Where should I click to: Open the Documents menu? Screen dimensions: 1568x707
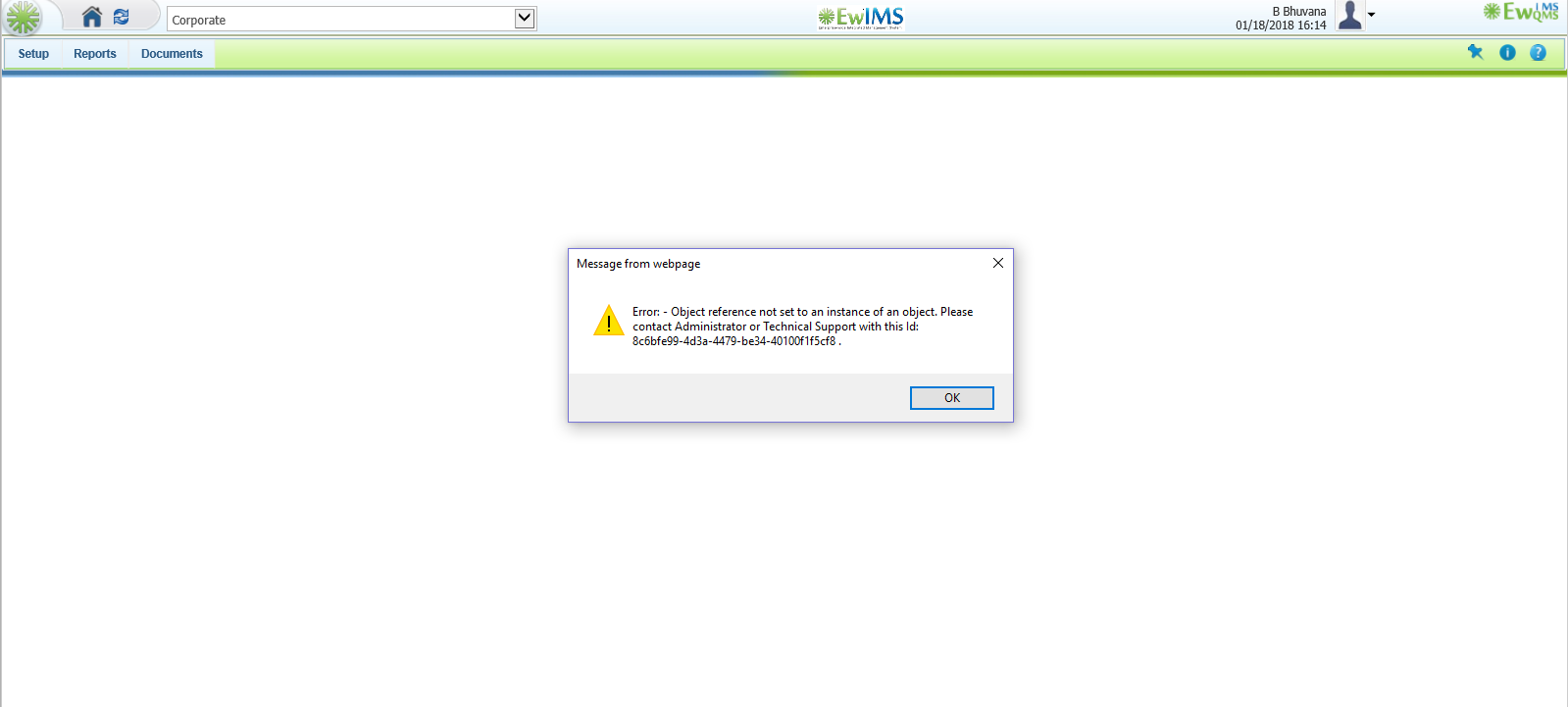[172, 54]
